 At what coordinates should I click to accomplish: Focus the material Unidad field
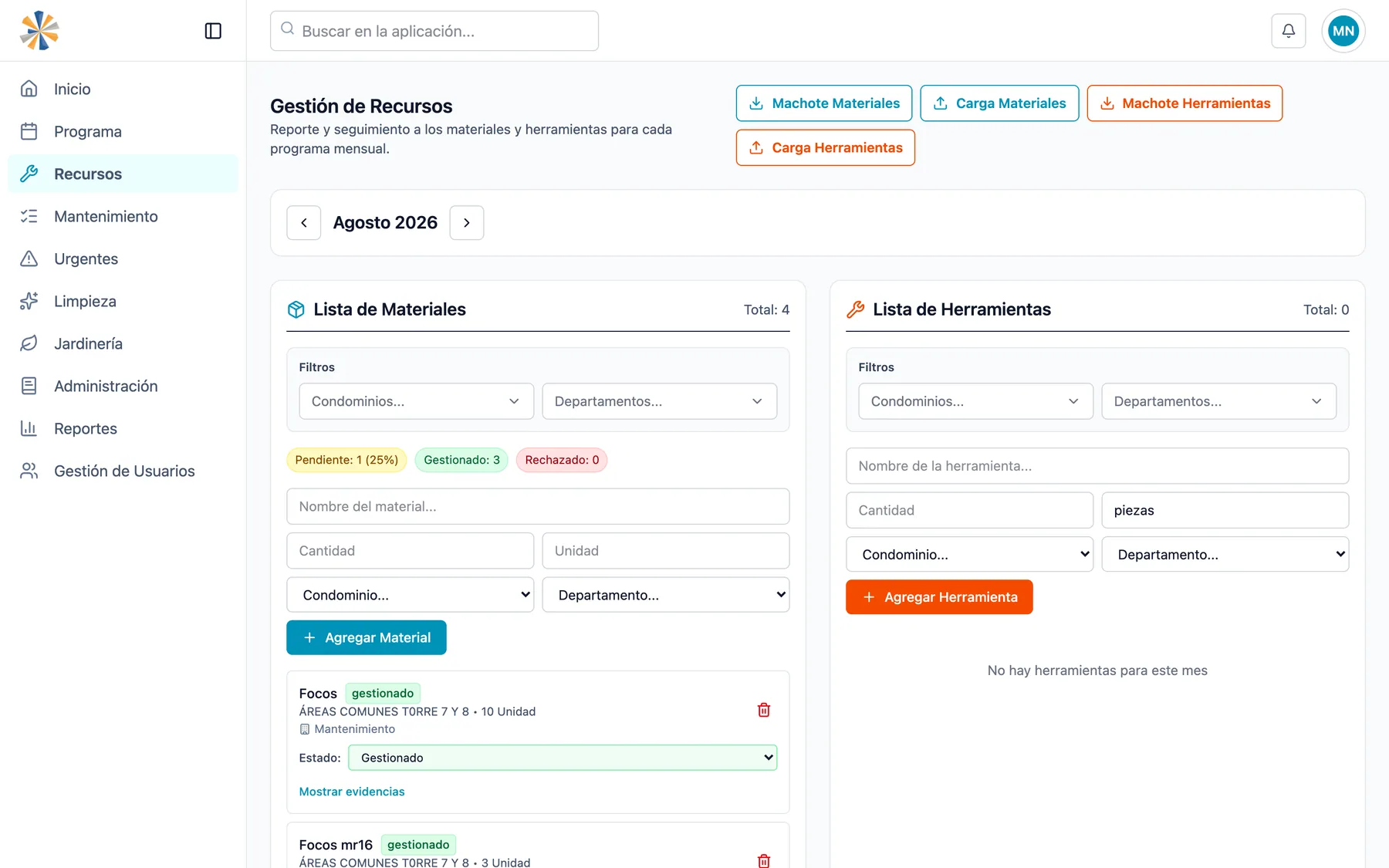pyautogui.click(x=666, y=551)
